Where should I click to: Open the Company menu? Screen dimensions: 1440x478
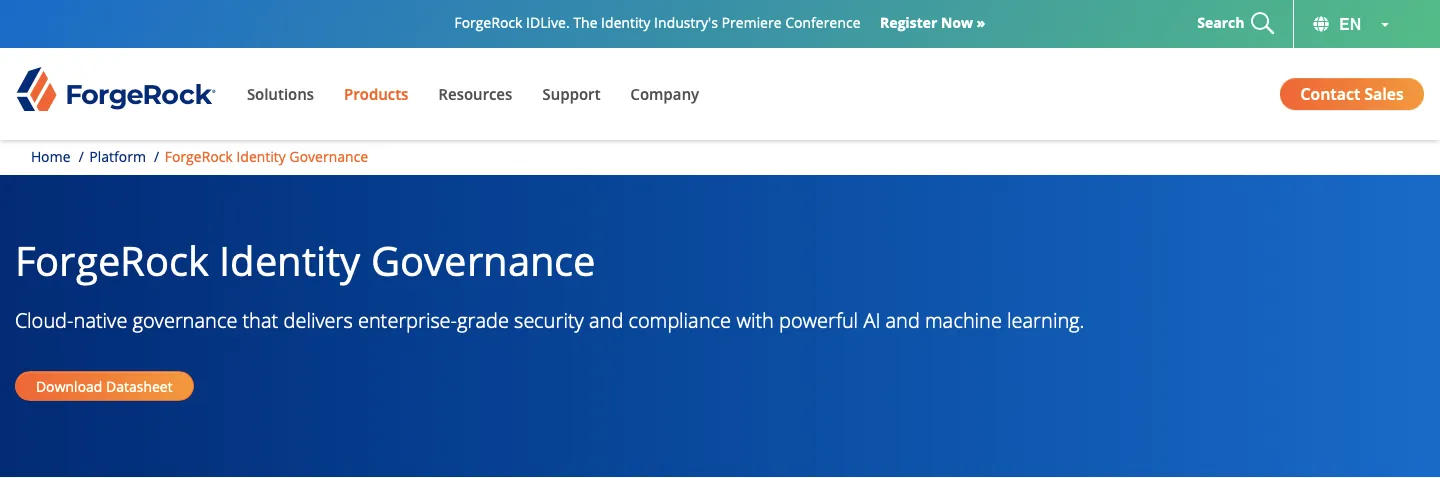[x=664, y=94]
